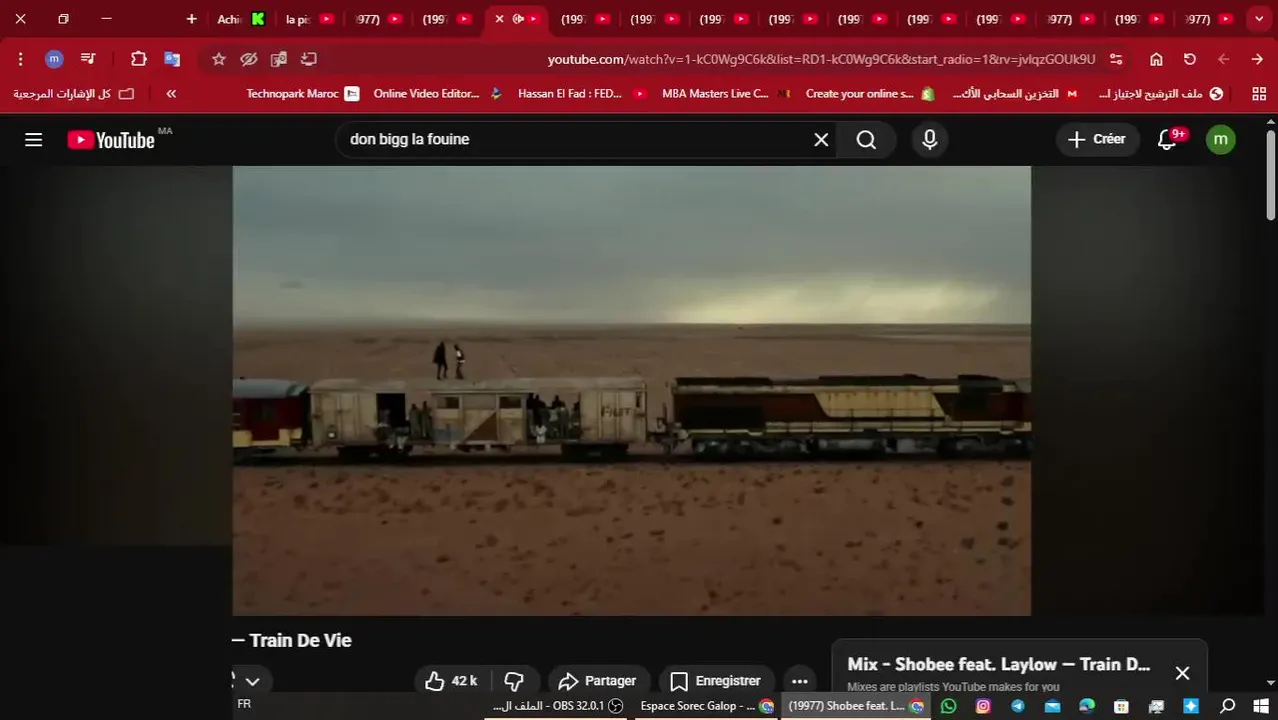Viewport: 1278px width, 720px height.
Task: Open the Chrome profile 'm' icon
Action: point(54,59)
